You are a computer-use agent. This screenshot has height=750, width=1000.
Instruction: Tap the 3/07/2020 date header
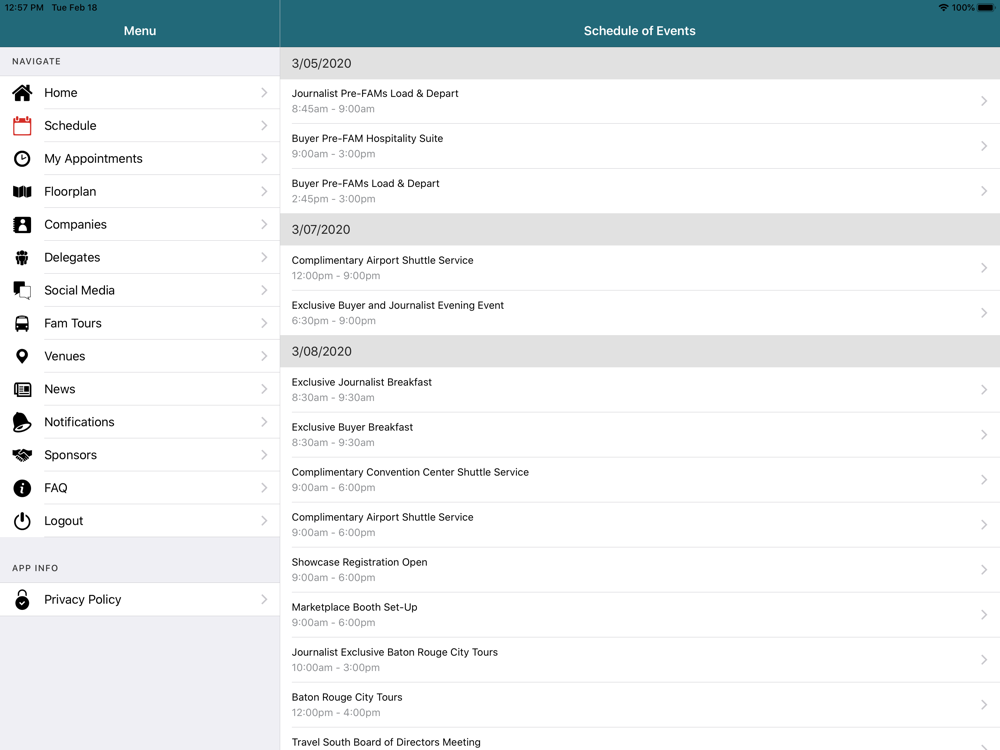[640, 230]
